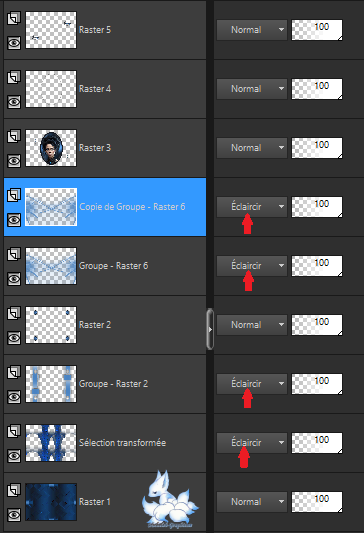This screenshot has height=533, width=364.
Task: Select the Raster 1 layer name
Action: pyautogui.click(x=95, y=502)
